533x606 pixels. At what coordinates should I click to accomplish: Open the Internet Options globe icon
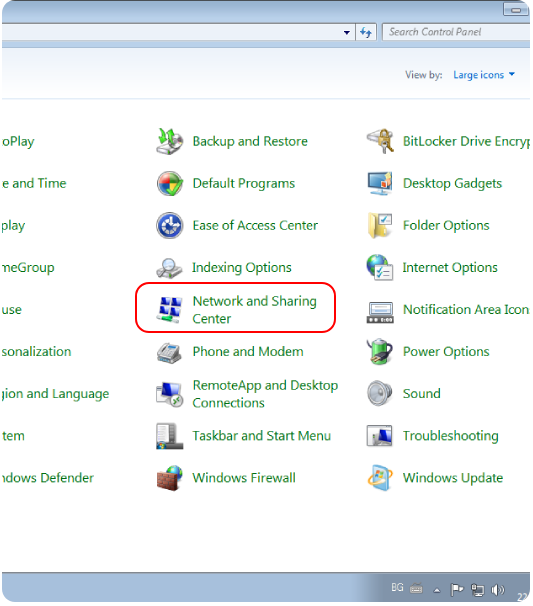tap(380, 267)
